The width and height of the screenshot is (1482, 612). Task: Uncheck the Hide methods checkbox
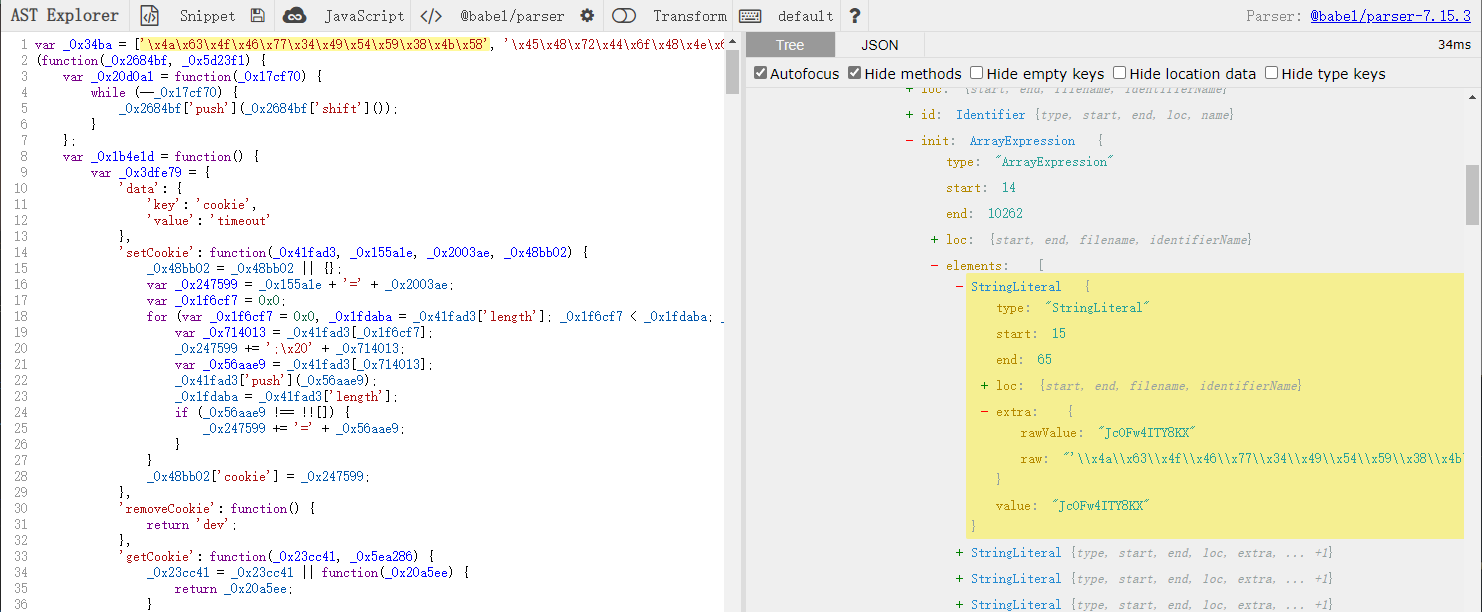tap(854, 73)
